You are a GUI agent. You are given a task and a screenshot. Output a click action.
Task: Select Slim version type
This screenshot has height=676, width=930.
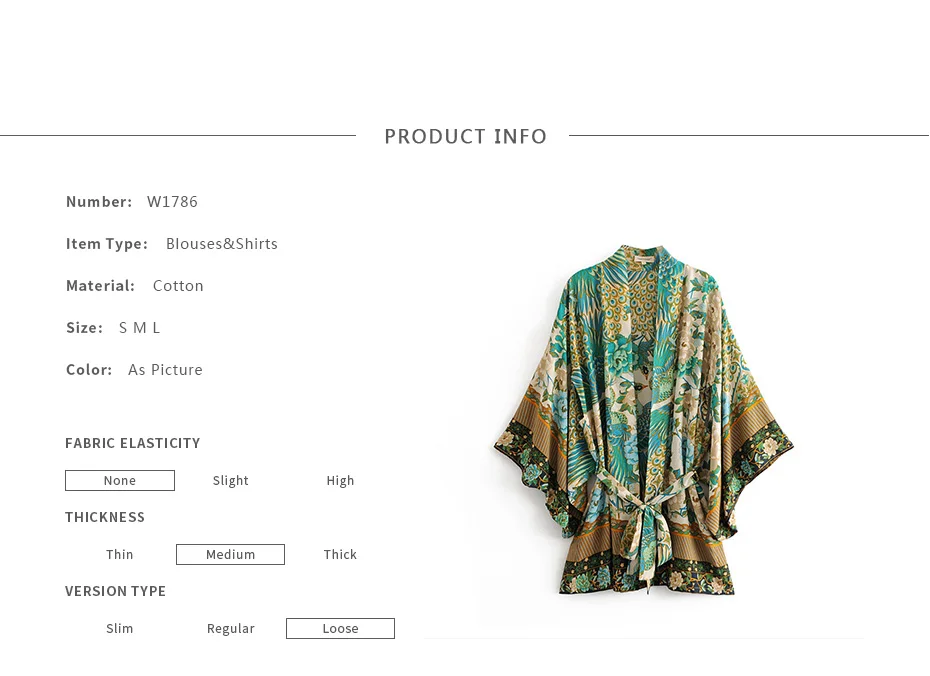tap(120, 629)
